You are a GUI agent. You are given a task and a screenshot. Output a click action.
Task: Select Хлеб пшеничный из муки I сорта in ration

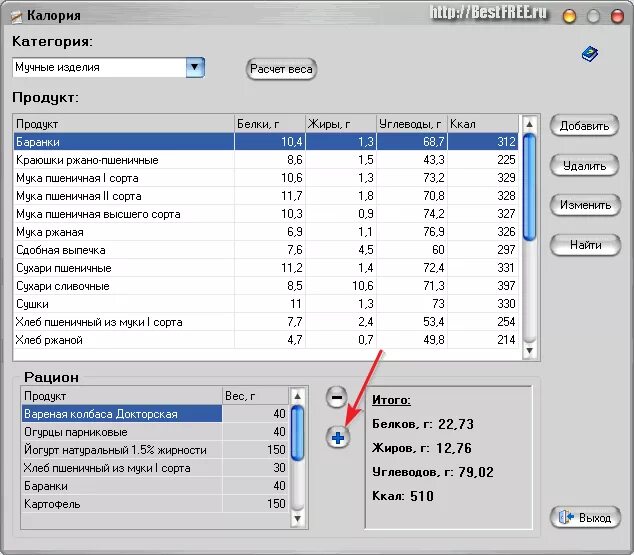pos(155,468)
